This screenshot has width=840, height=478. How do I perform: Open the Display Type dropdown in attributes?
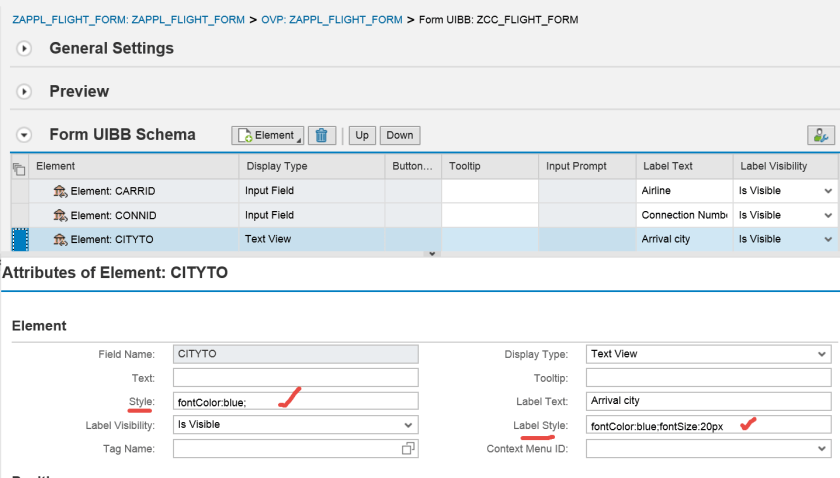point(822,354)
